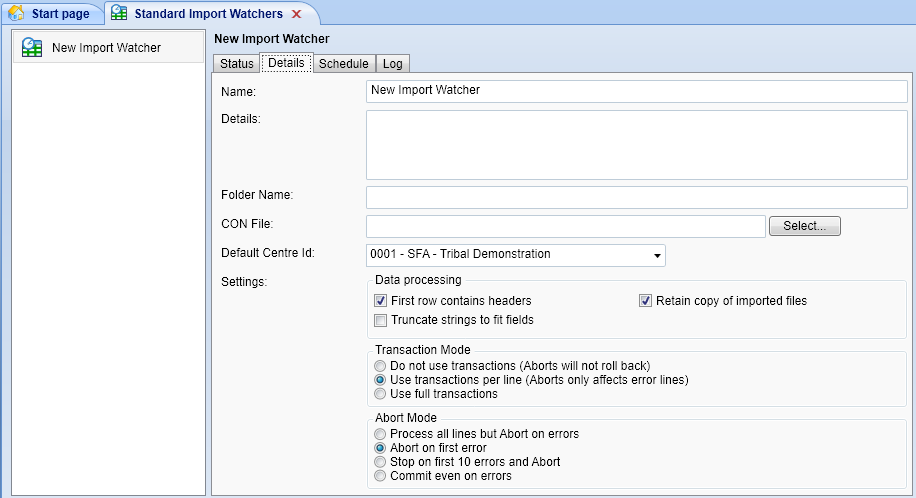Click the Standard Import Watchers tab icon
The width and height of the screenshot is (916, 498).
(119, 14)
